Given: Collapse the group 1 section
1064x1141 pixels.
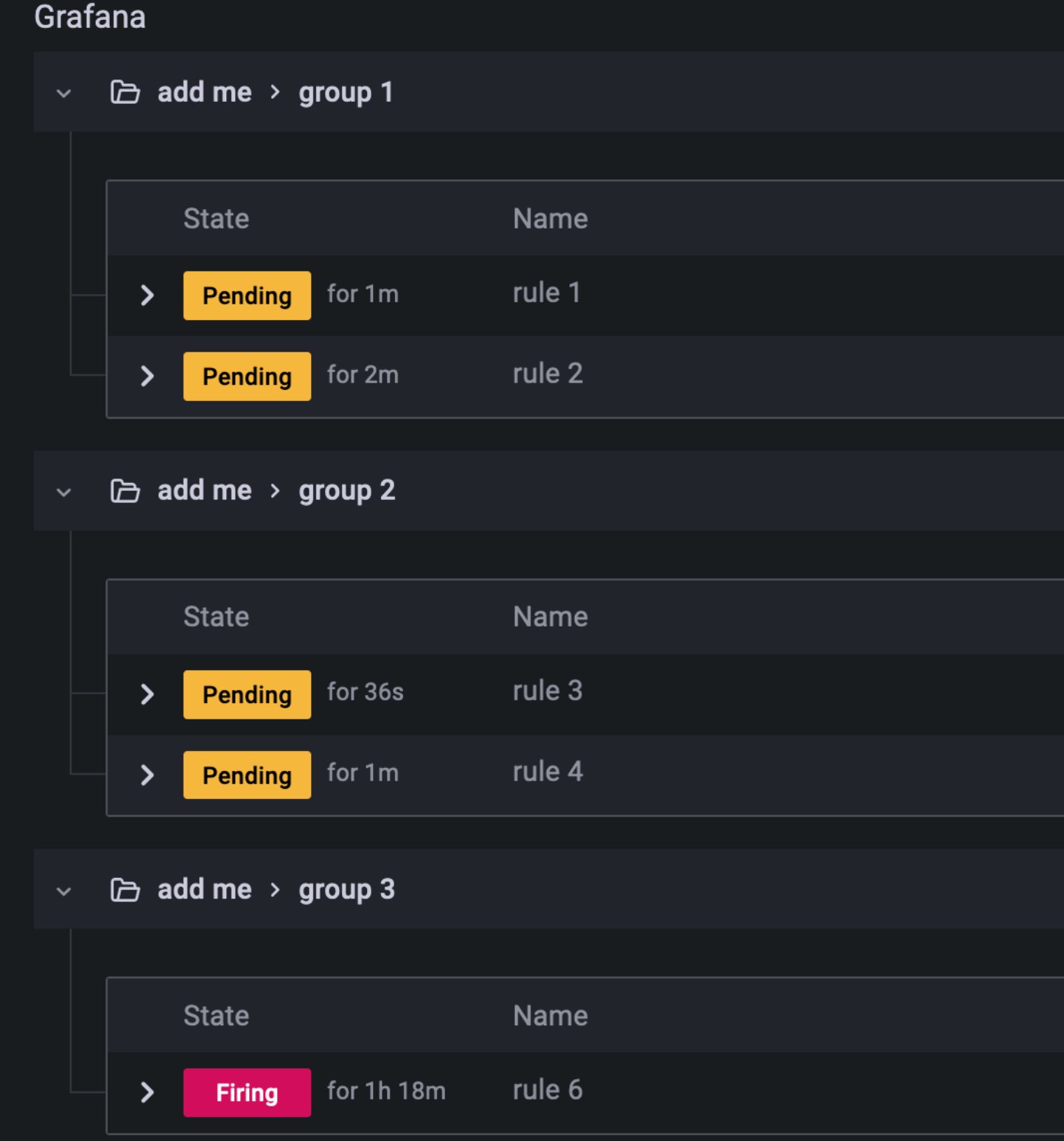Looking at the screenshot, I should pyautogui.click(x=63, y=92).
